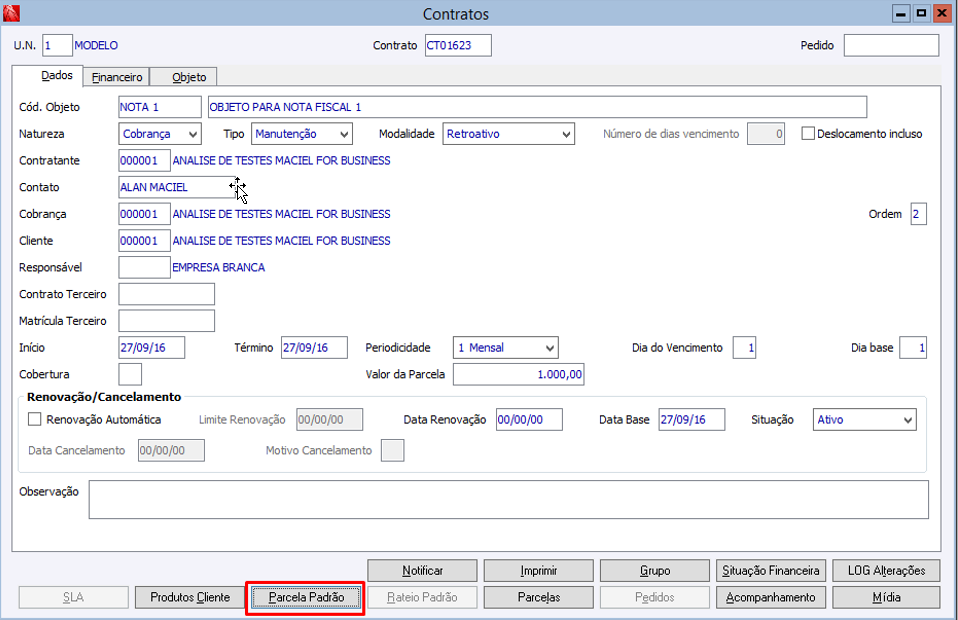Enable Renovação Automática checkbox
Screen dimensions: 958x620
(35, 420)
